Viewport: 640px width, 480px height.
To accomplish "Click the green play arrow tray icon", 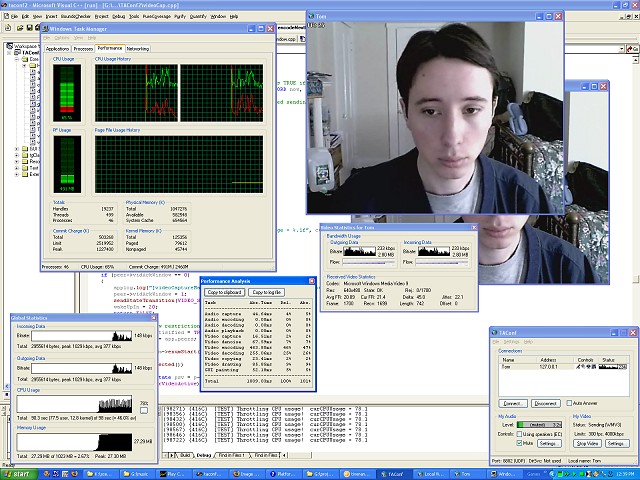I will pyautogui.click(x=575, y=474).
